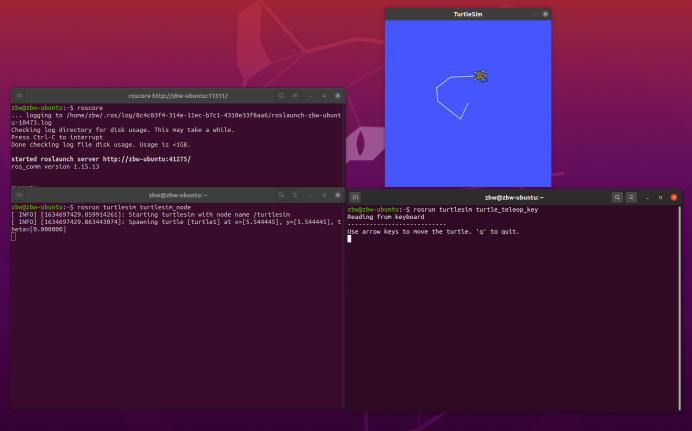Click the turtle sprite in TurtleSim
Viewport: 692px width, 431px height.
point(481,76)
